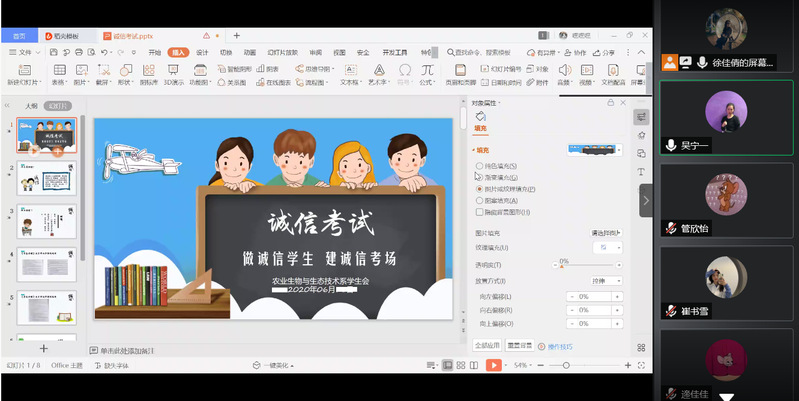Select the 纯色填充 solid fill option

point(480,166)
